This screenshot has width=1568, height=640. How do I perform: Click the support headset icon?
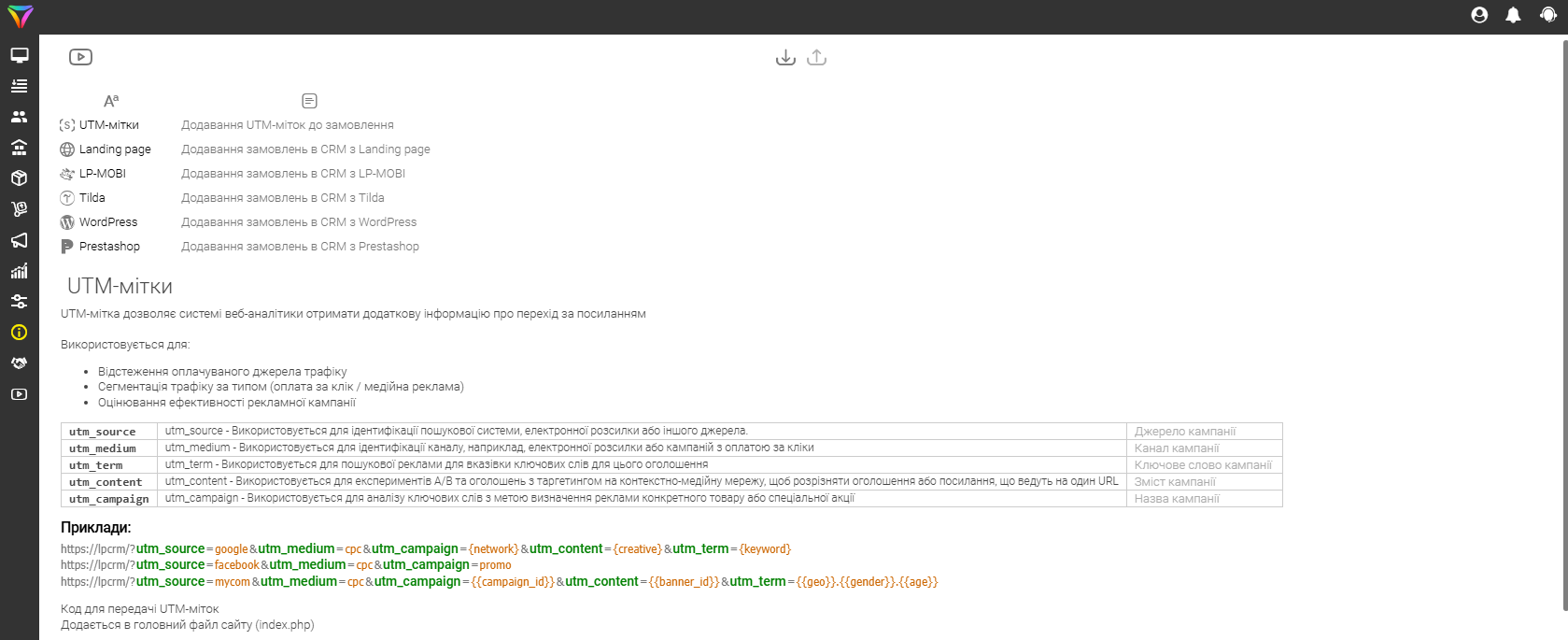coord(1547,15)
